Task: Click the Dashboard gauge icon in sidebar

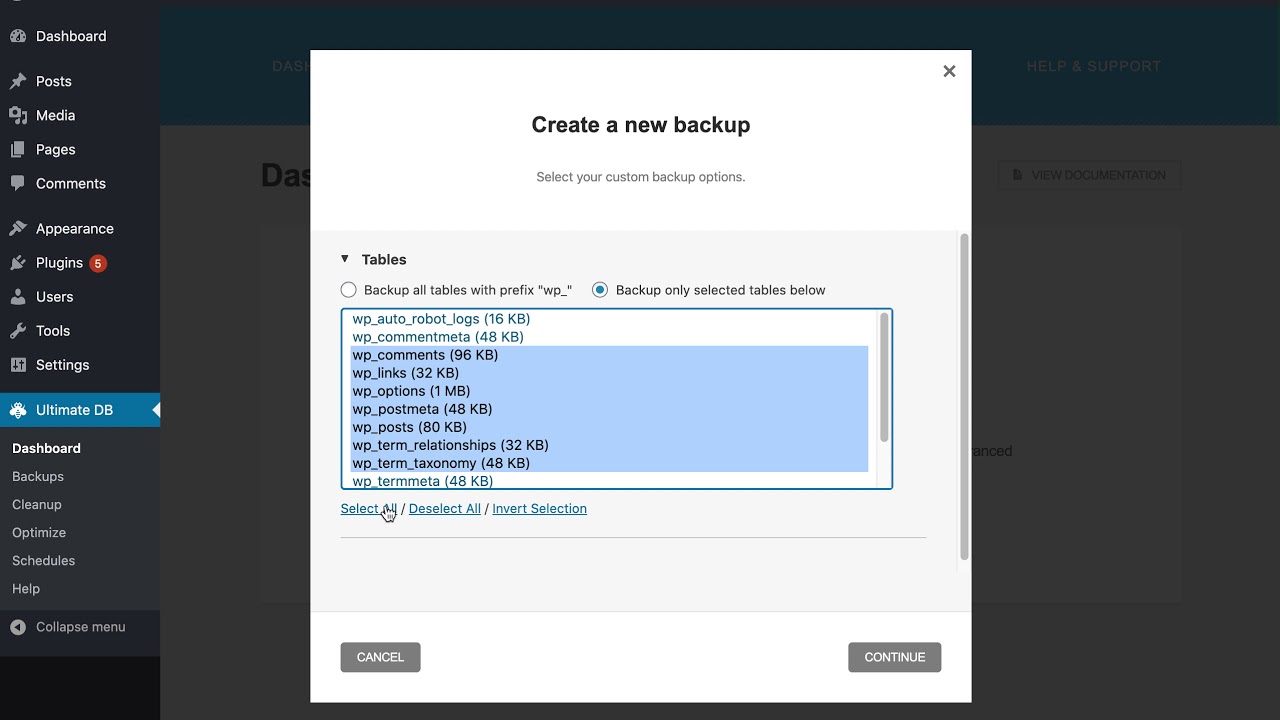Action: click(18, 36)
